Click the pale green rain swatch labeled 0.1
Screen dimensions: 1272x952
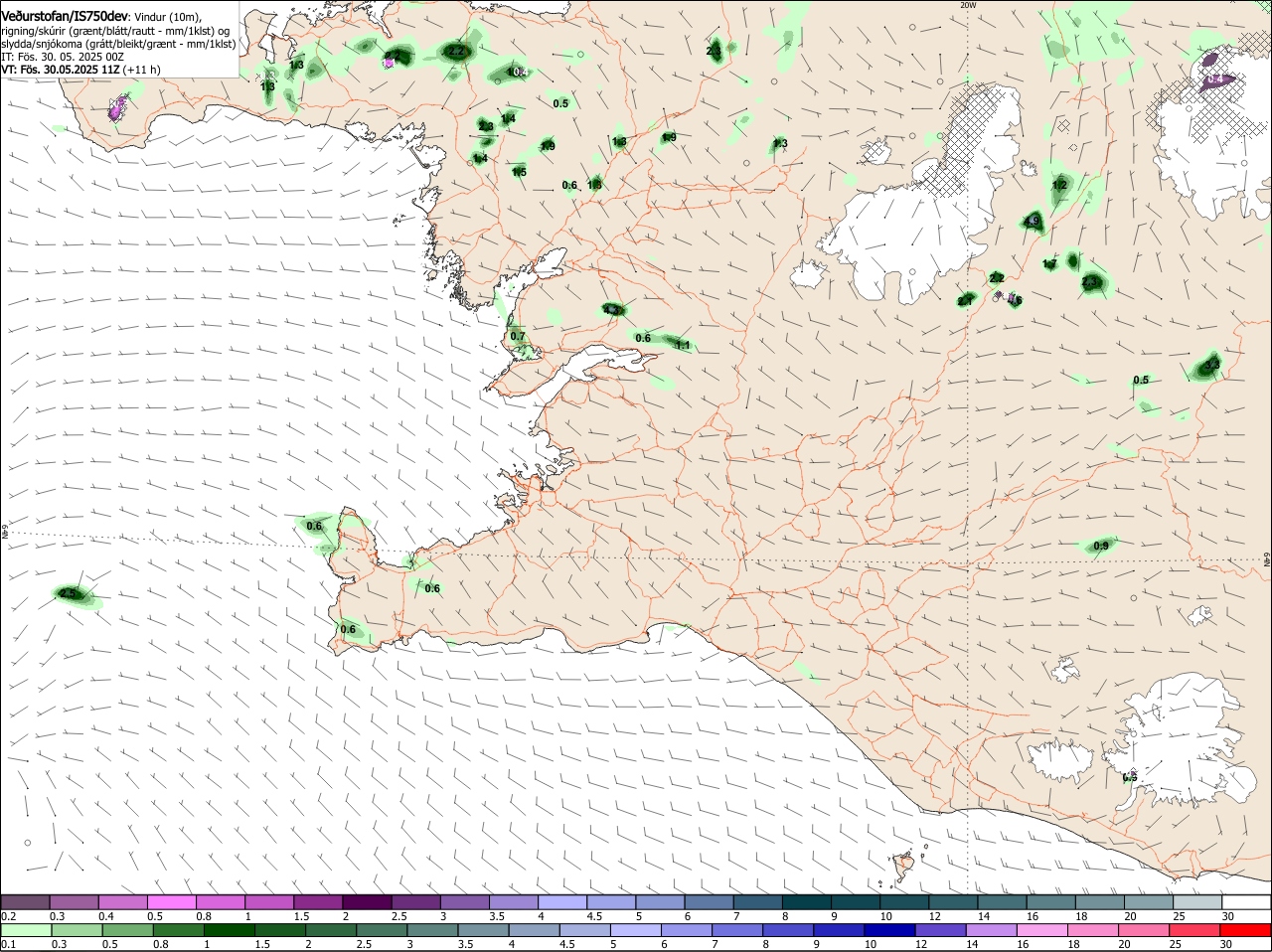(25, 930)
